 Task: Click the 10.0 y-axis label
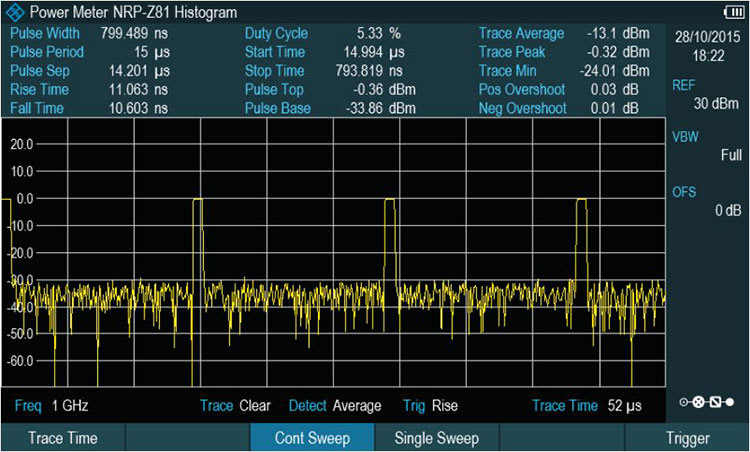pos(22,171)
